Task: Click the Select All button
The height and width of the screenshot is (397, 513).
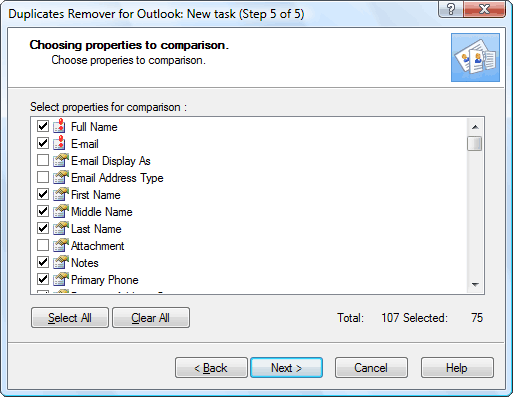Action: 70,318
